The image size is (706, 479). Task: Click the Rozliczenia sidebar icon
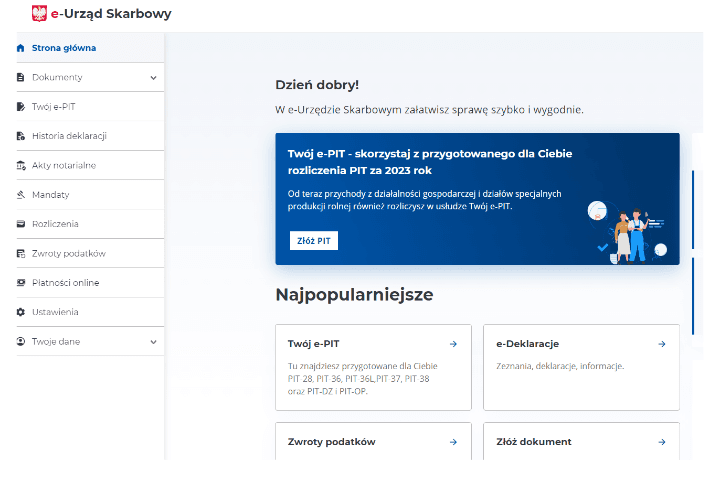click(20, 224)
